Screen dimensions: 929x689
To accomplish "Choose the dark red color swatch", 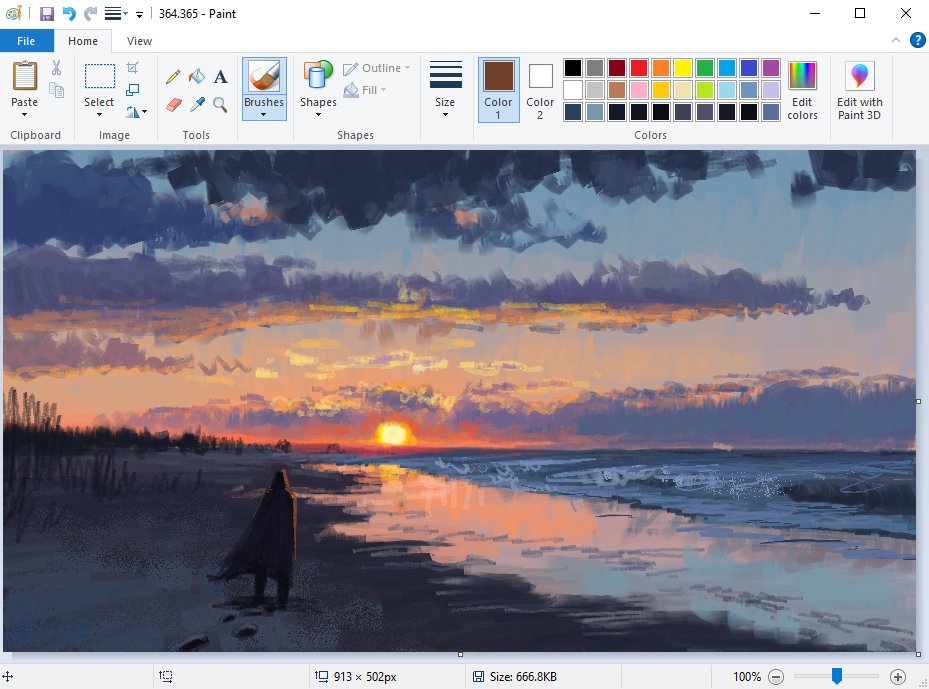I will tap(617, 68).
